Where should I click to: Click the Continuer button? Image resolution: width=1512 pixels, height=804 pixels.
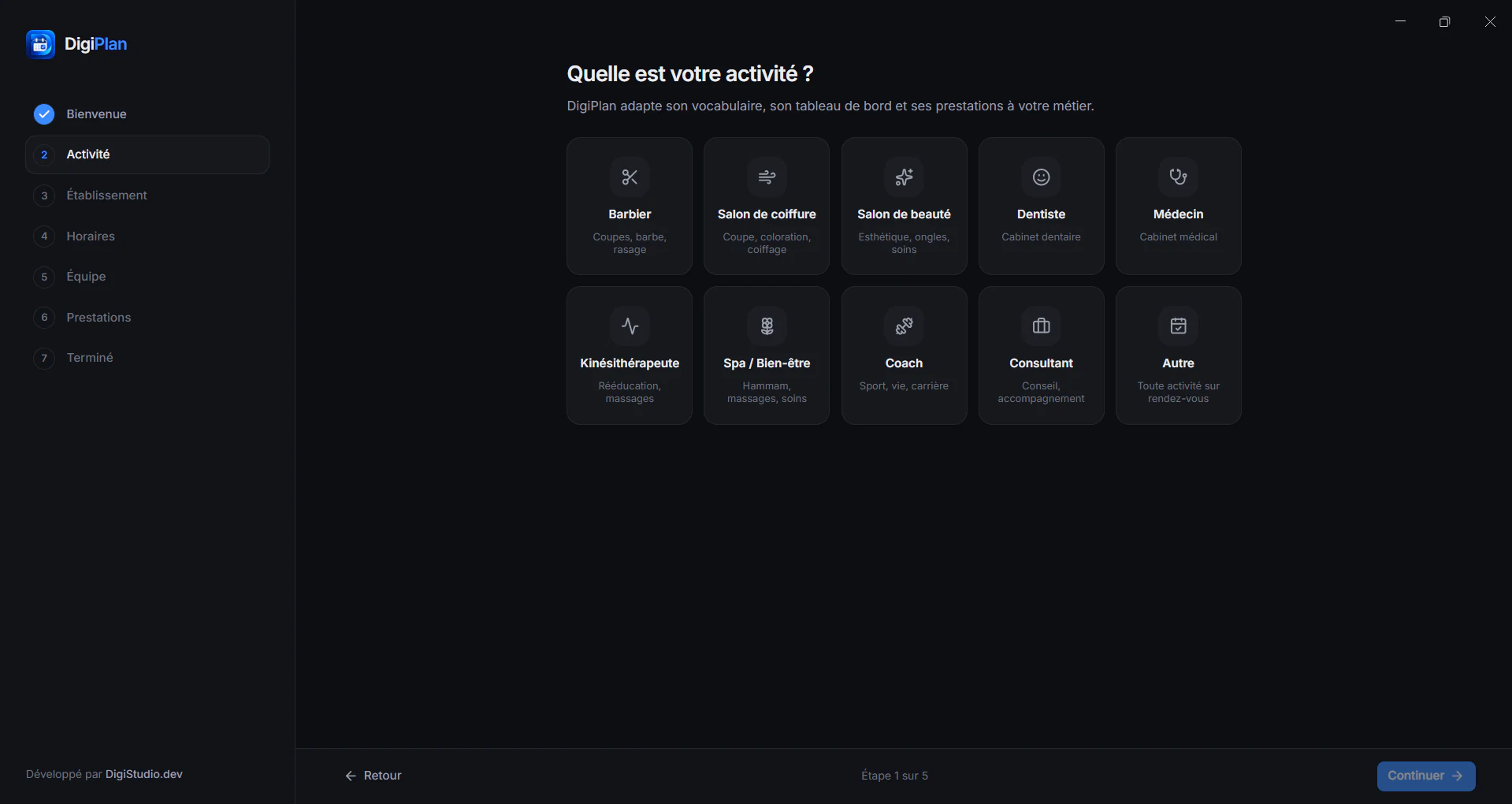coord(1425,776)
